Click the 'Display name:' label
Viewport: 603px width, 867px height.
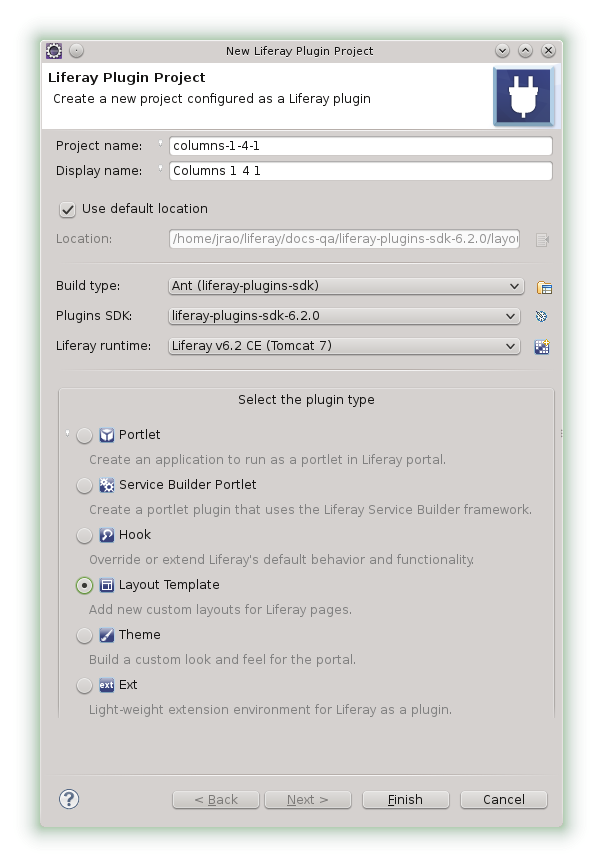pos(99,171)
